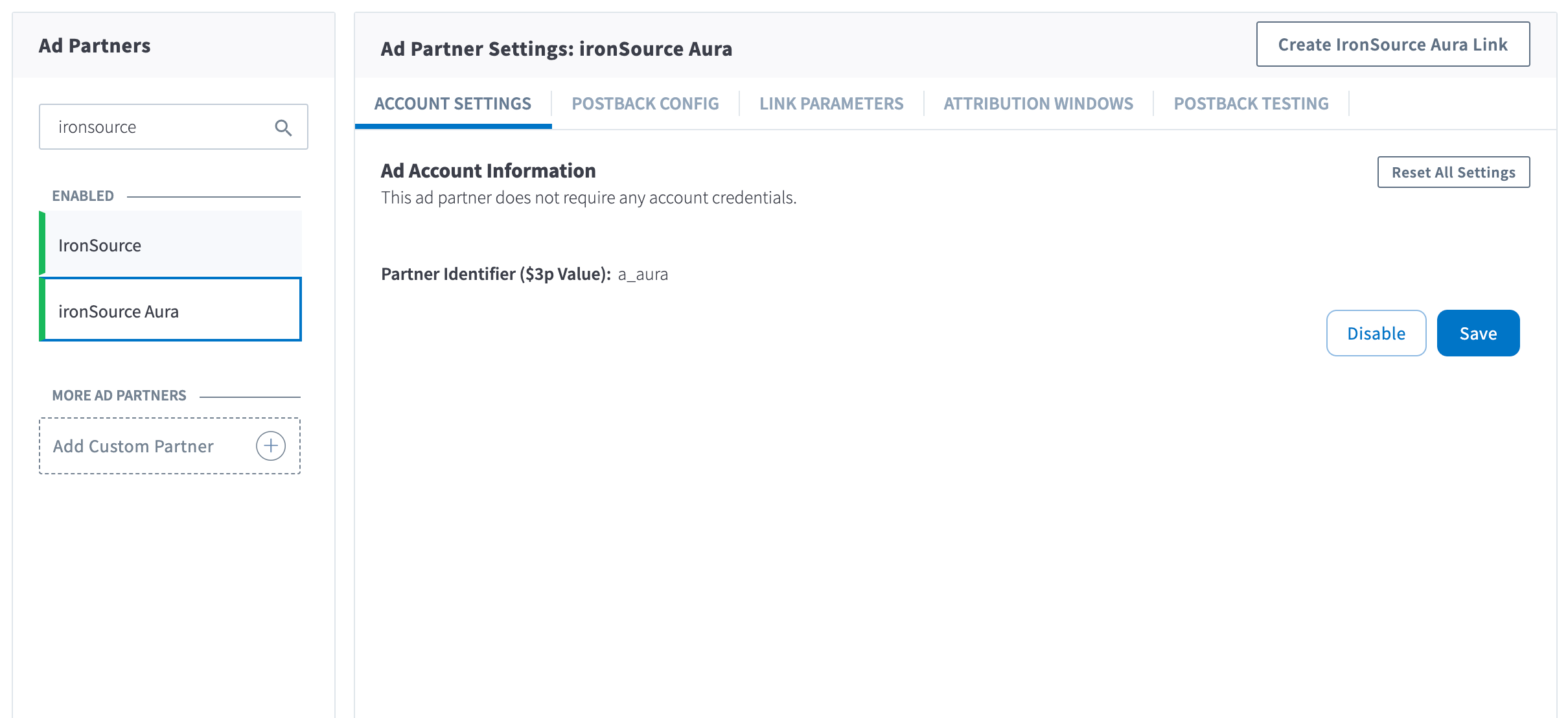The image size is (1568, 718).
Task: Go to Link Parameters tab
Action: click(831, 104)
